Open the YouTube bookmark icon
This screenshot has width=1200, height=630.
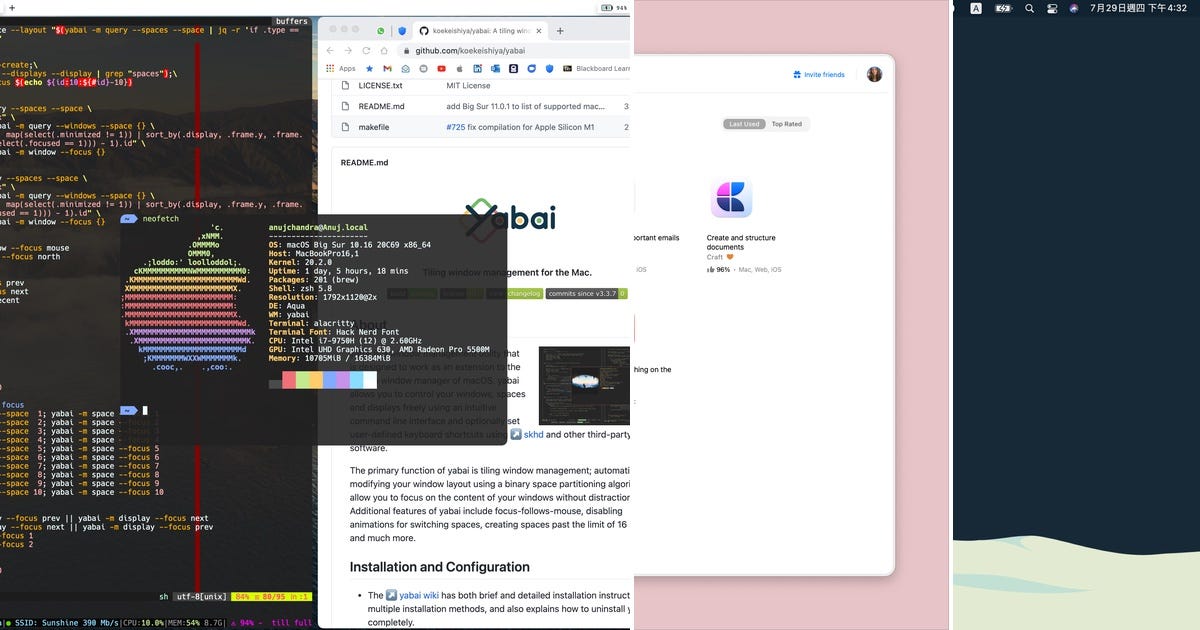441,68
